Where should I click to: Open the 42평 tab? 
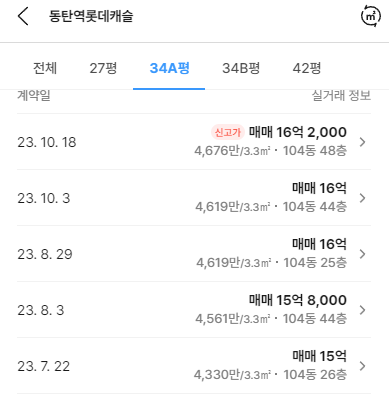pyautogui.click(x=307, y=68)
